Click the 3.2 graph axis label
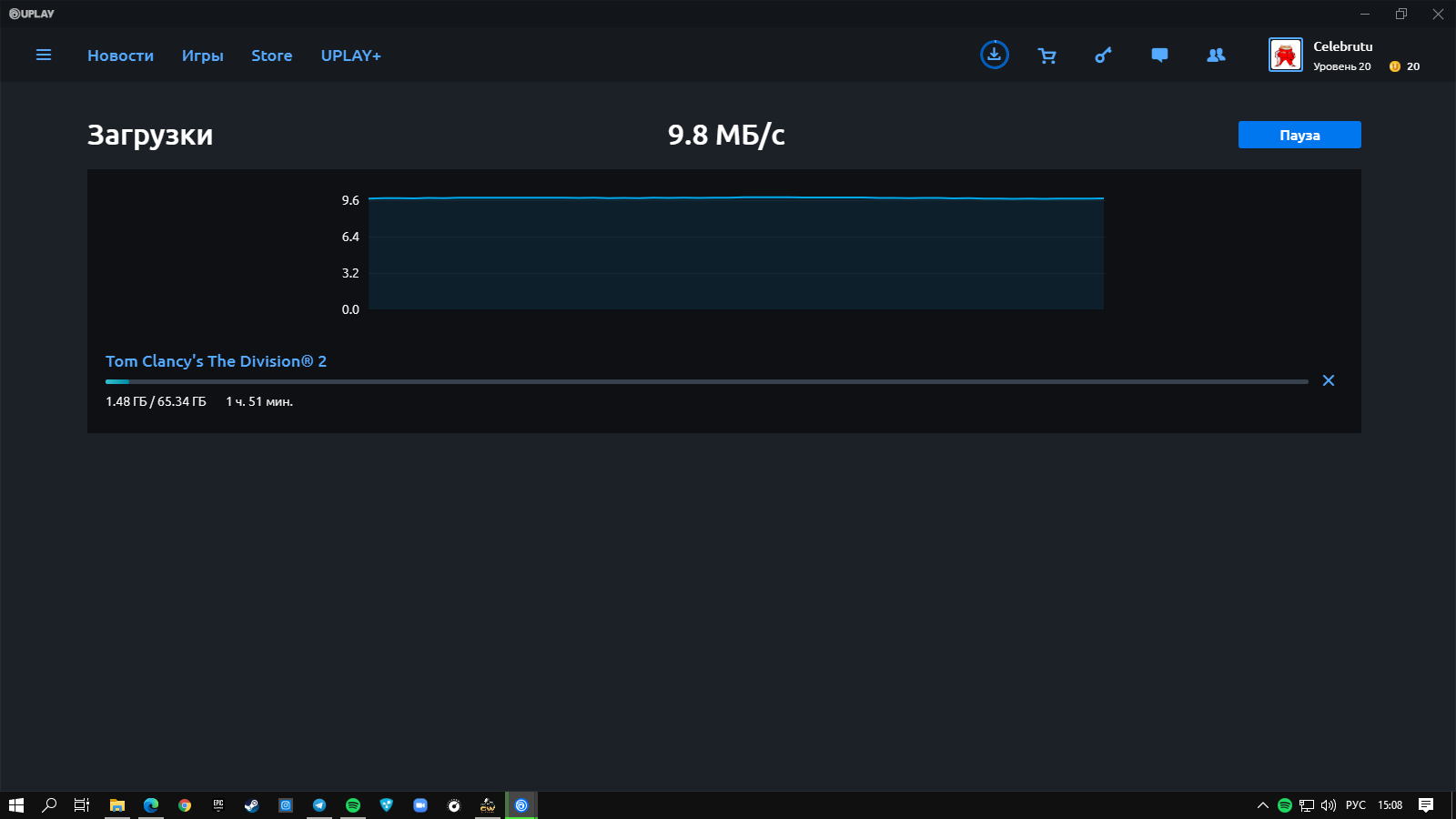1456x819 pixels. point(350,273)
